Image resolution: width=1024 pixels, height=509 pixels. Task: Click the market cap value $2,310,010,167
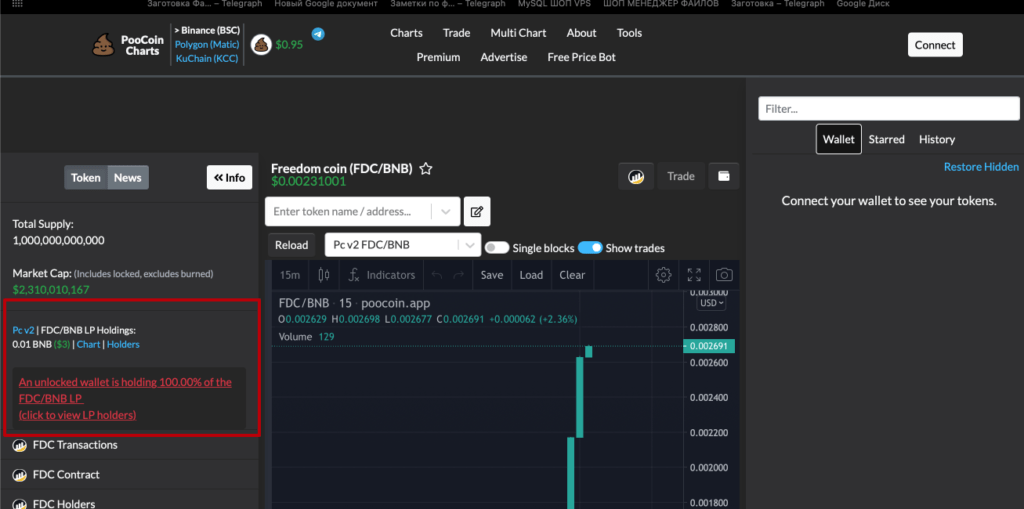(51, 289)
